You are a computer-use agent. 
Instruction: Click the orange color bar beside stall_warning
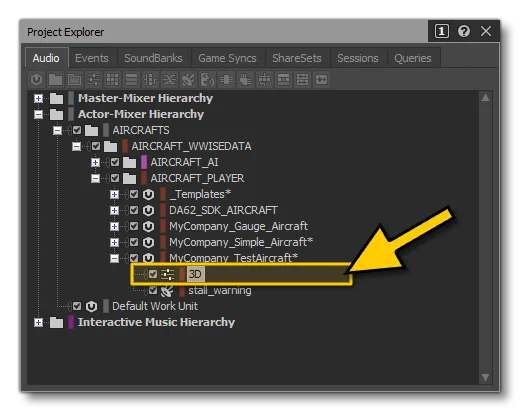point(182,290)
